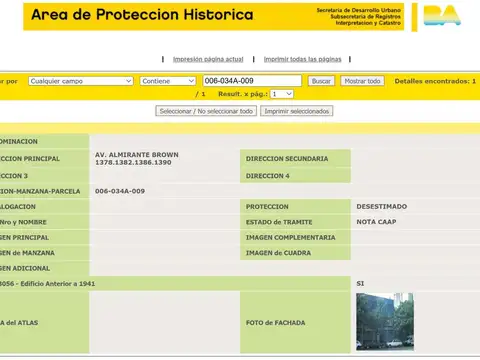480x360 pixels.
Task: Click the Buscar button
Action: click(321, 81)
